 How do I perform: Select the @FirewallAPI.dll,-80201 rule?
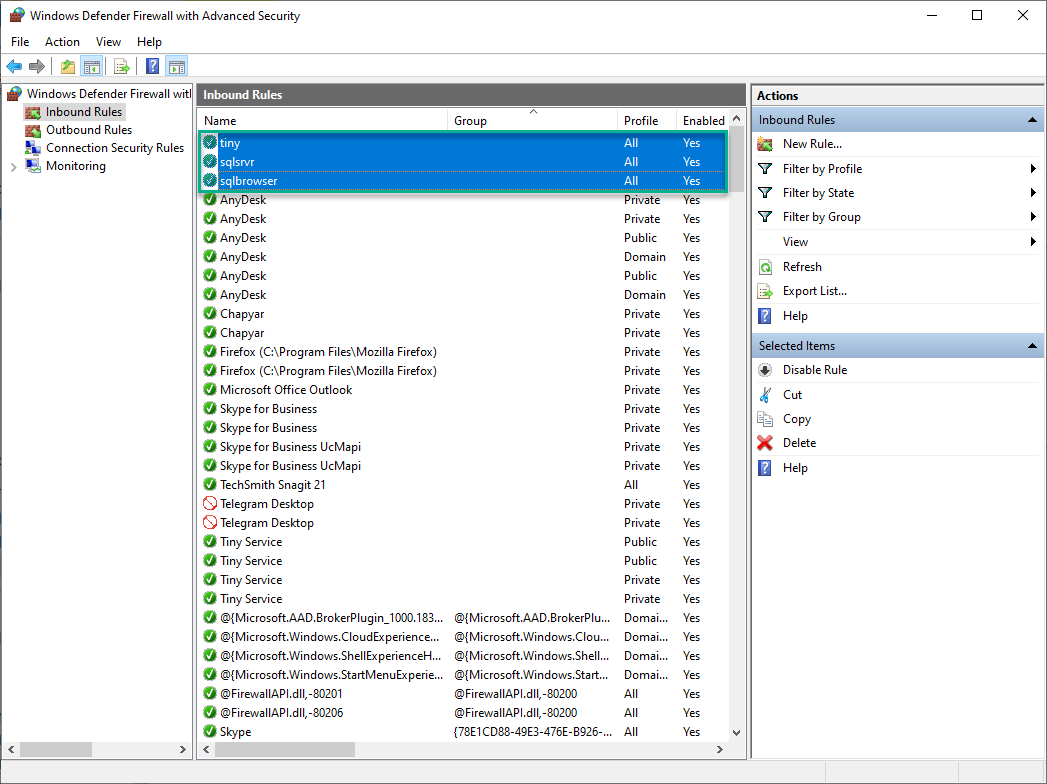(463, 693)
